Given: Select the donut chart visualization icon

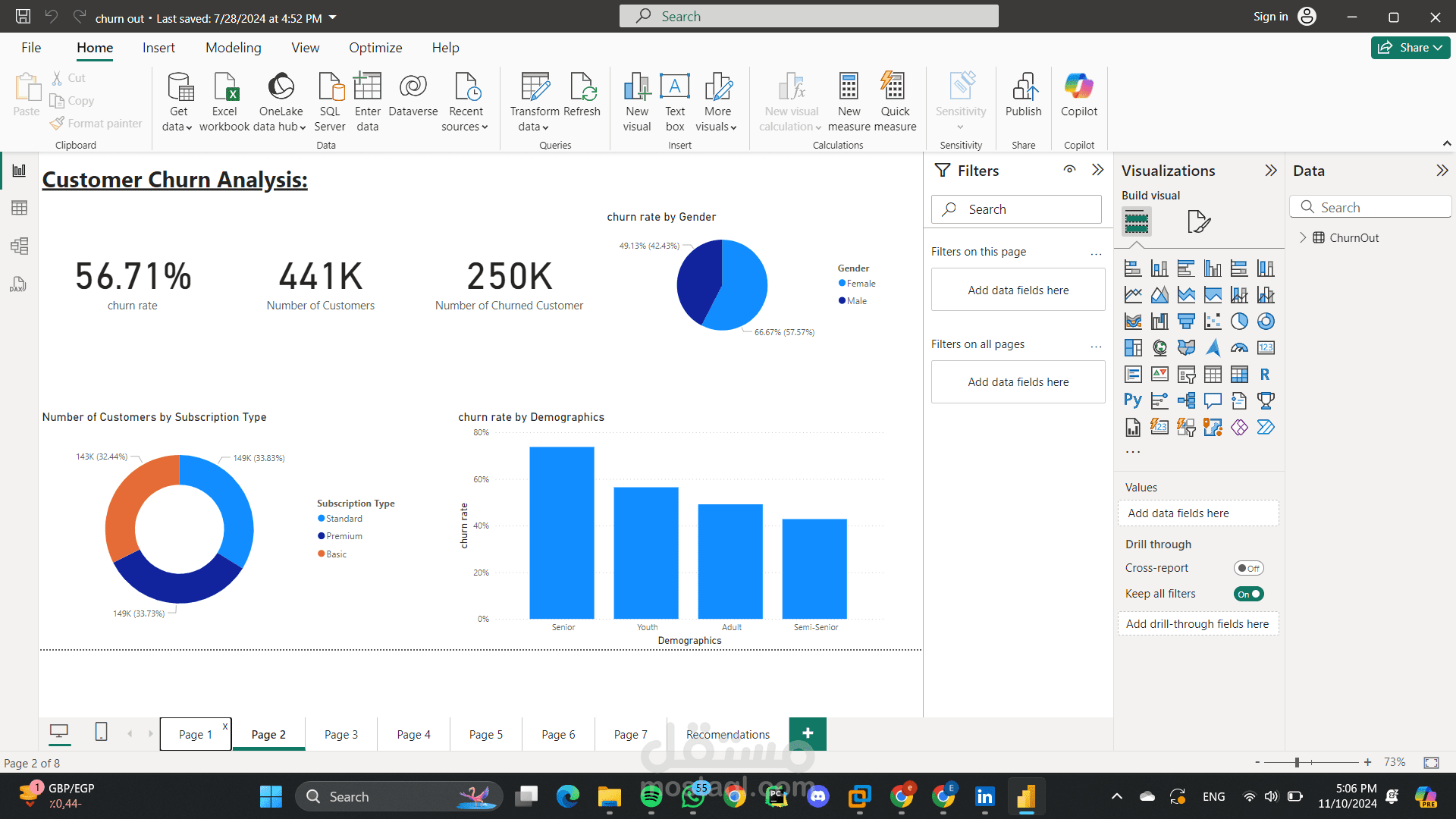Looking at the screenshot, I should tap(1266, 322).
